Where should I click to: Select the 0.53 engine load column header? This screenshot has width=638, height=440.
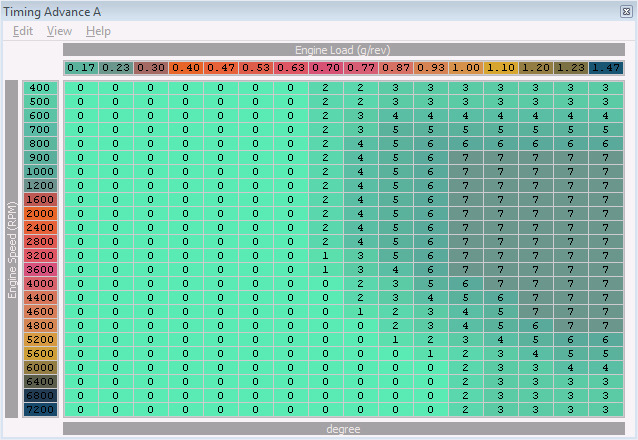(x=256, y=68)
